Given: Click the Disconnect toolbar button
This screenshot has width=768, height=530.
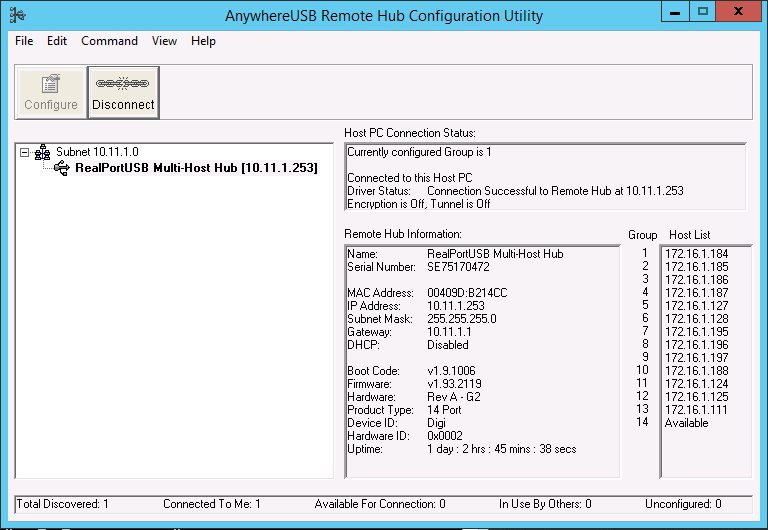Looking at the screenshot, I should point(123,93).
